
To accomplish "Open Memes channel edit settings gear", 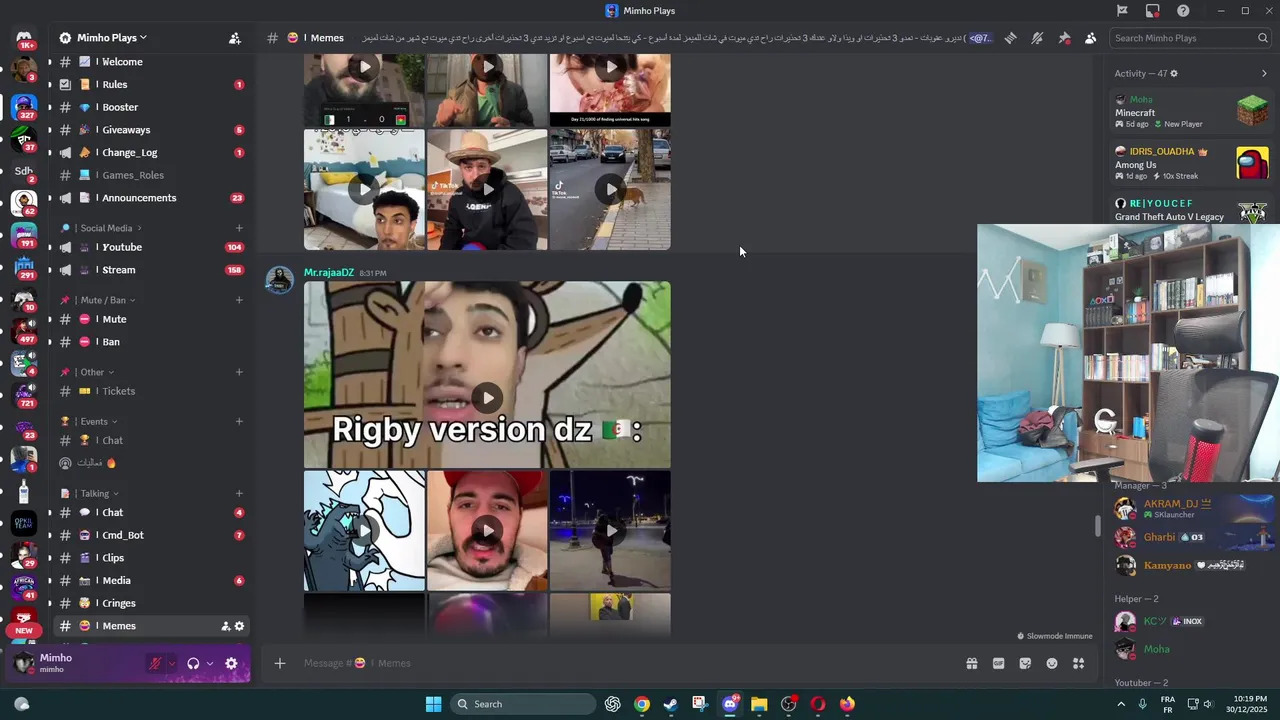I will (239, 626).
